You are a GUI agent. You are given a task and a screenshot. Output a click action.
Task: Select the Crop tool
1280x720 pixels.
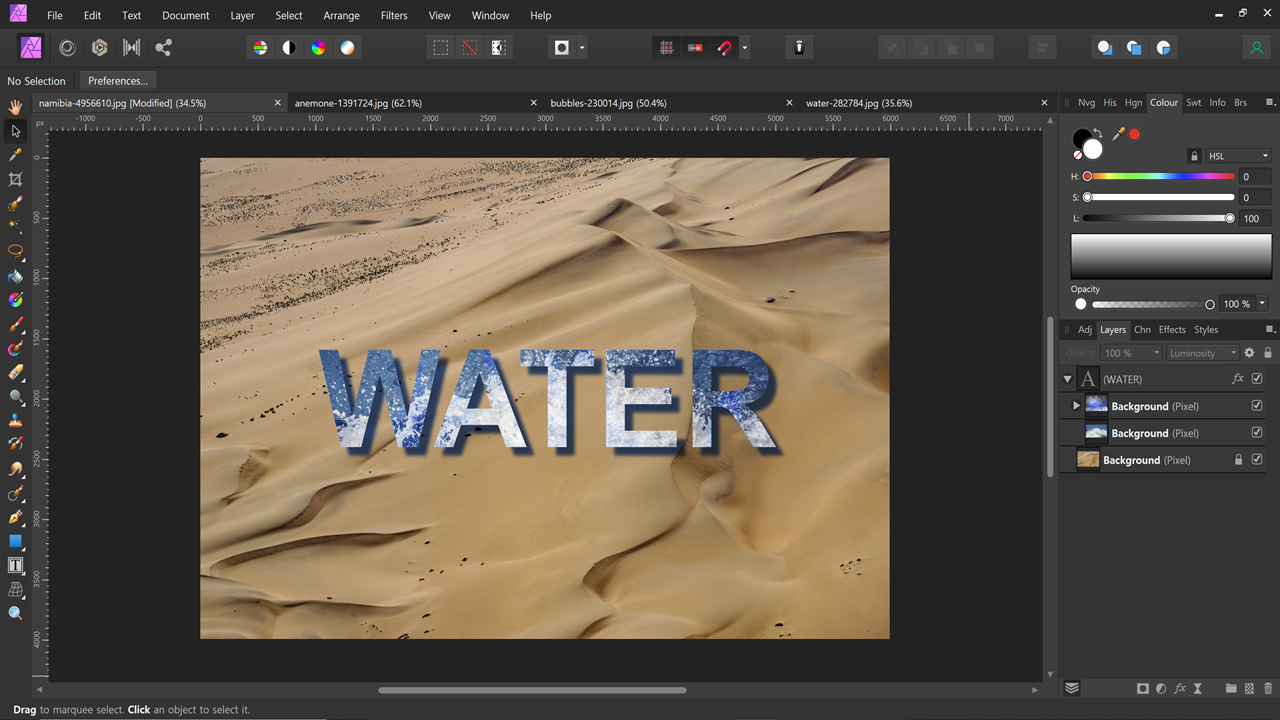pos(15,179)
